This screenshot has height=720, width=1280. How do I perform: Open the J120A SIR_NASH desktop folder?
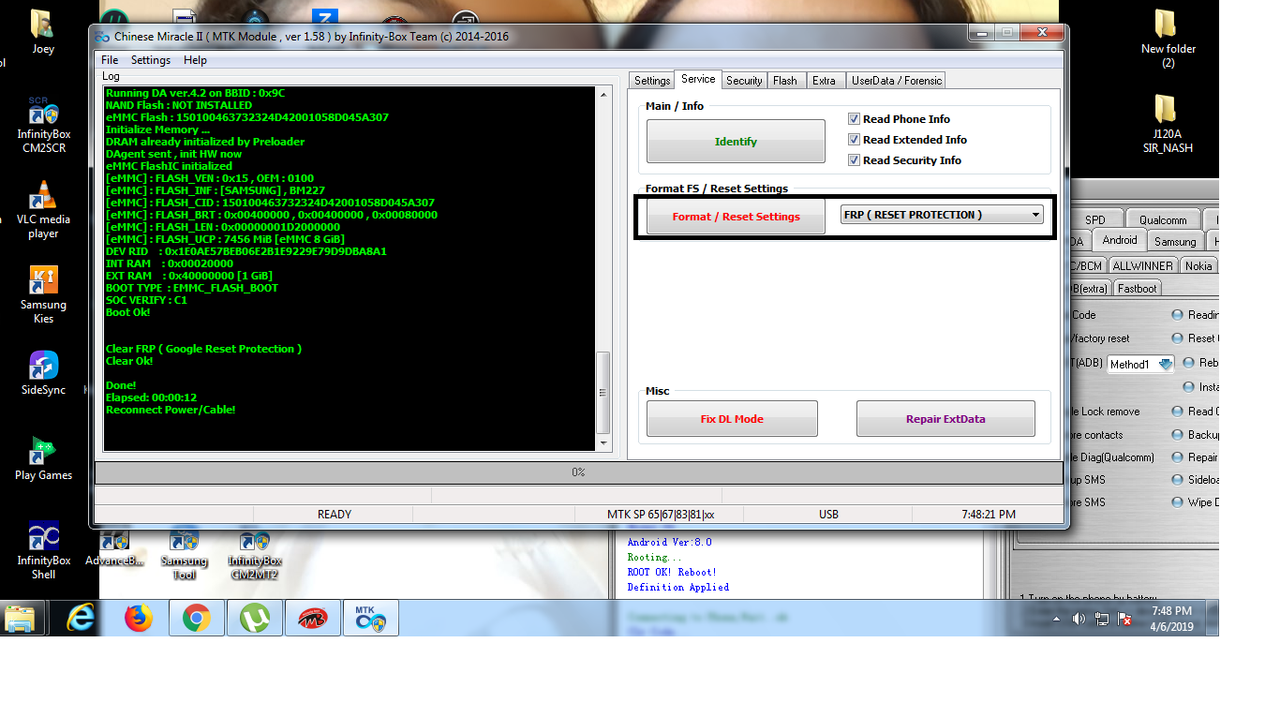coord(1168,124)
